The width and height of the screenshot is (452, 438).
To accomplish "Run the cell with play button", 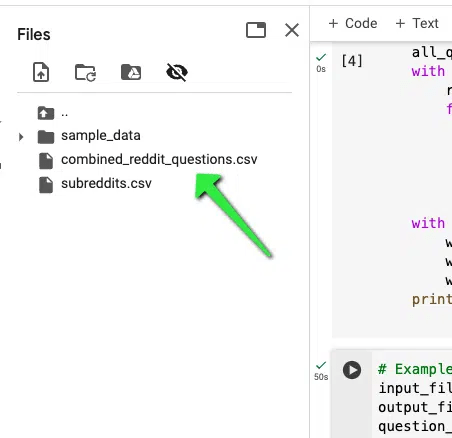I will pyautogui.click(x=352, y=370).
